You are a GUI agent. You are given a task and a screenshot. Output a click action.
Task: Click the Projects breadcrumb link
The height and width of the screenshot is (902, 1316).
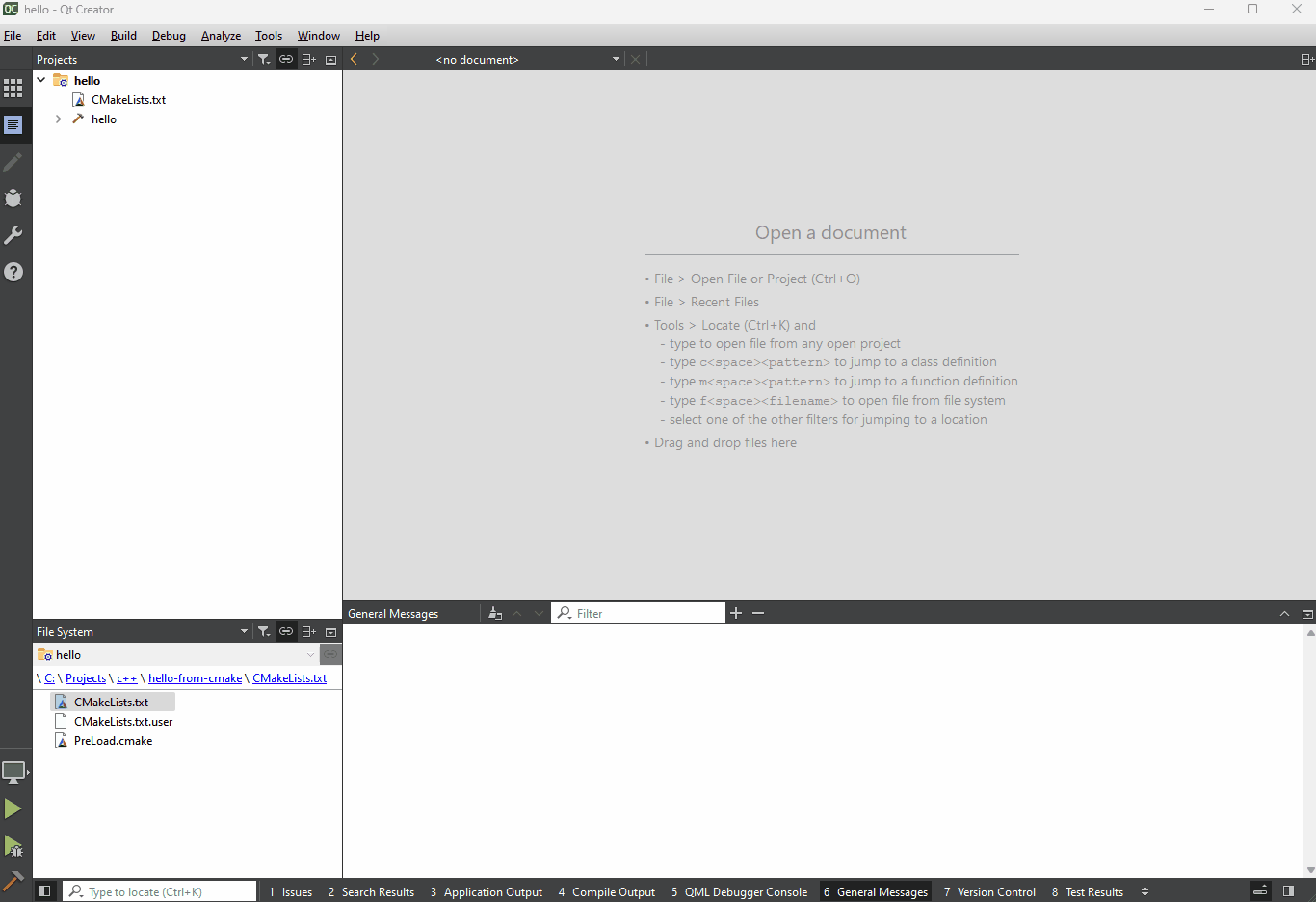pos(86,678)
